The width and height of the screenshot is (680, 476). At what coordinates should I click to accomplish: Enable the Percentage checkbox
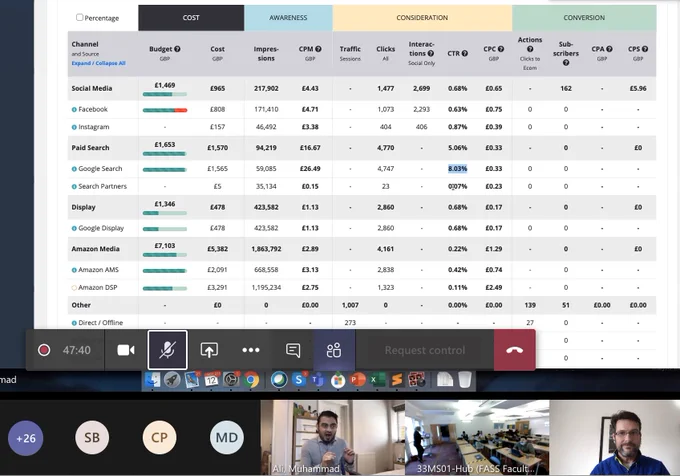(x=79, y=17)
